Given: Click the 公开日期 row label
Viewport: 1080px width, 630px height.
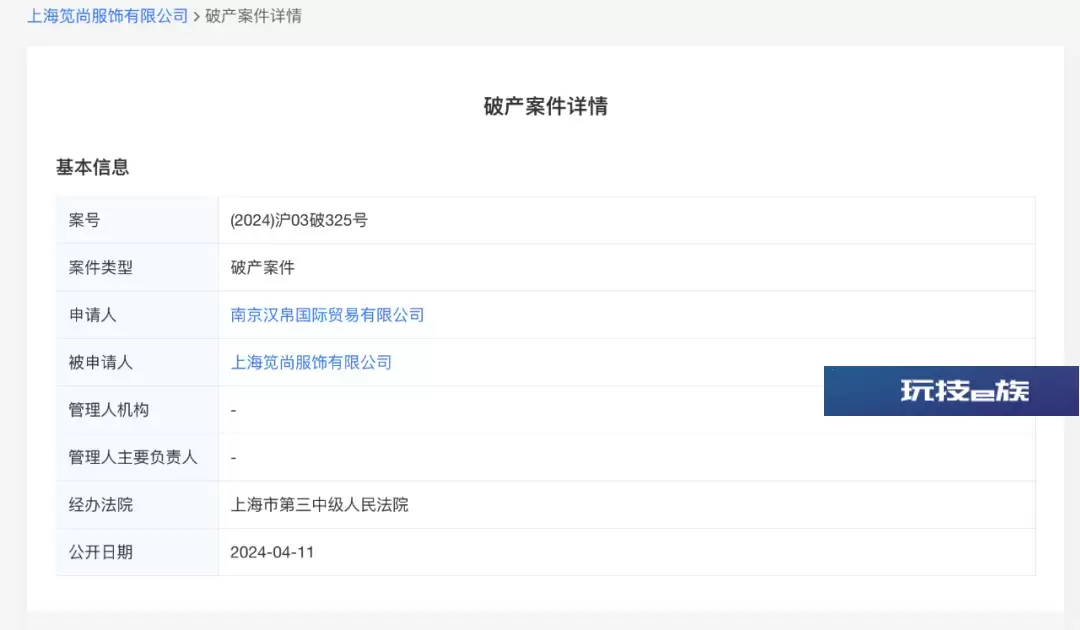Looking at the screenshot, I should tap(101, 552).
